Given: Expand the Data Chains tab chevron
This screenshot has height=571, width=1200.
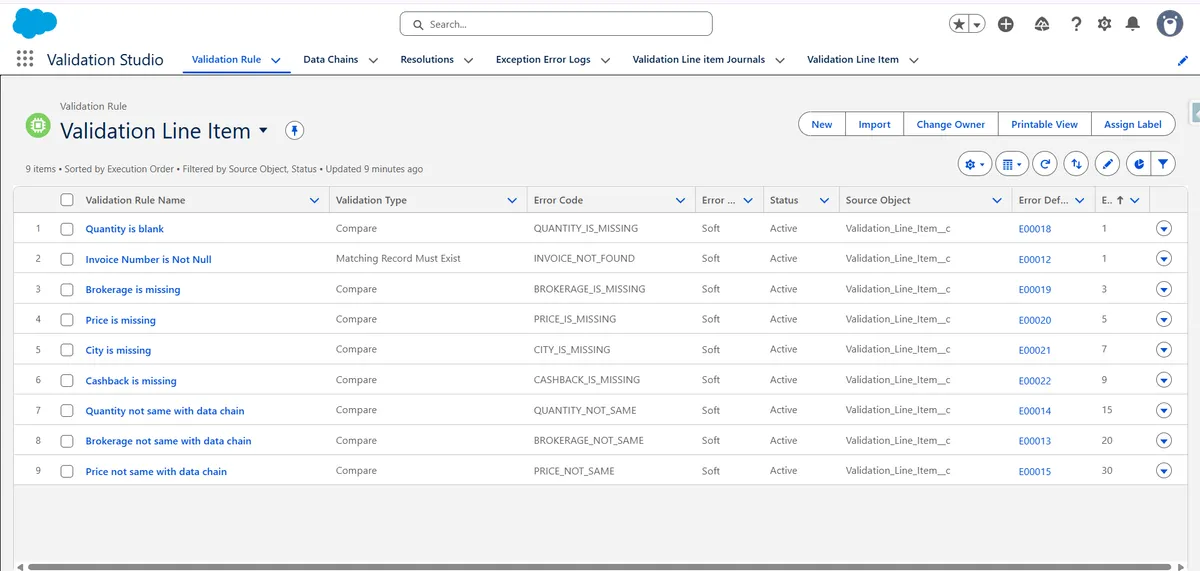Looking at the screenshot, I should tap(373, 60).
